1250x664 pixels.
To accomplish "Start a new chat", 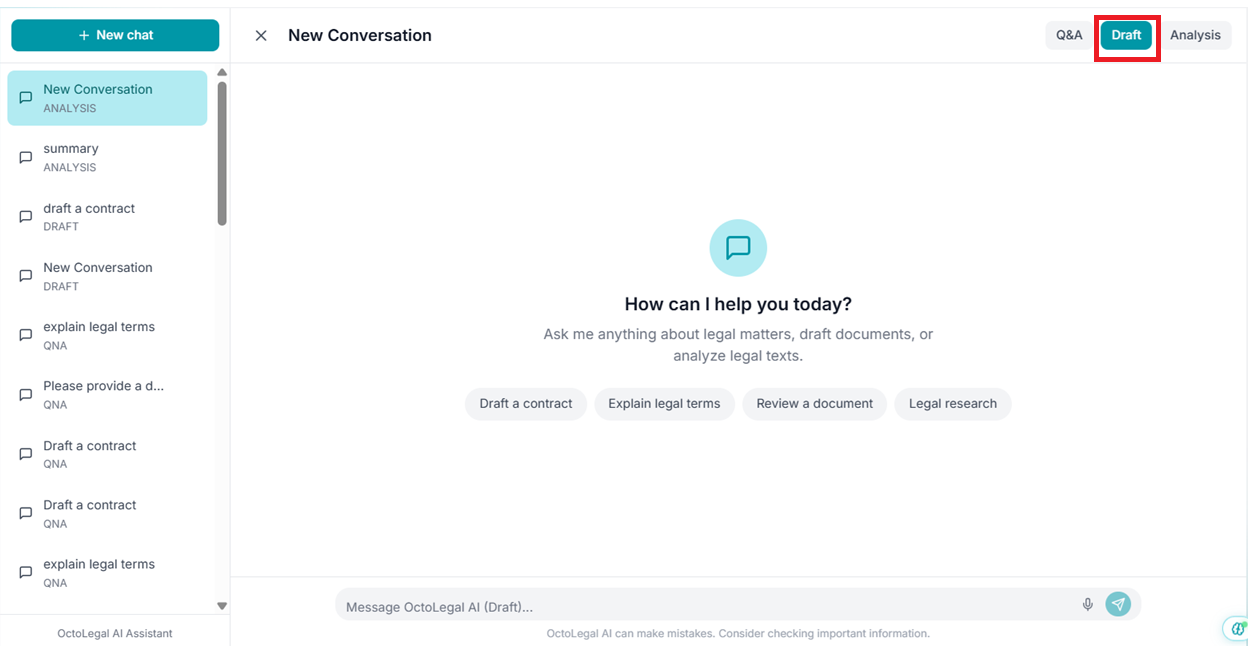I will 115,35.
